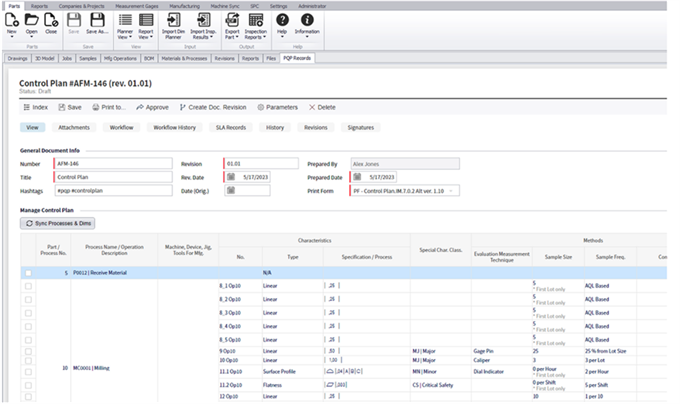Expand the Inspection Reports dropdown

click(255, 34)
